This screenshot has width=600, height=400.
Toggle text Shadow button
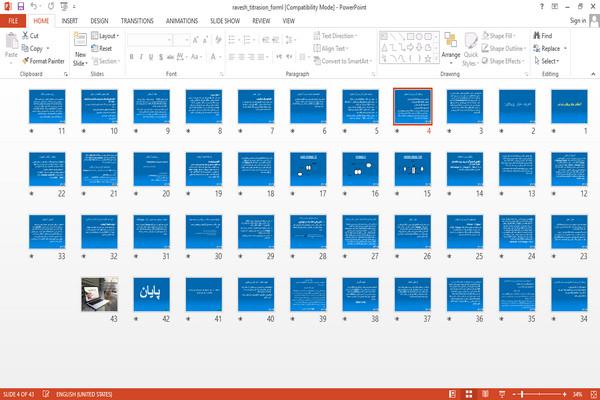(x=161, y=57)
